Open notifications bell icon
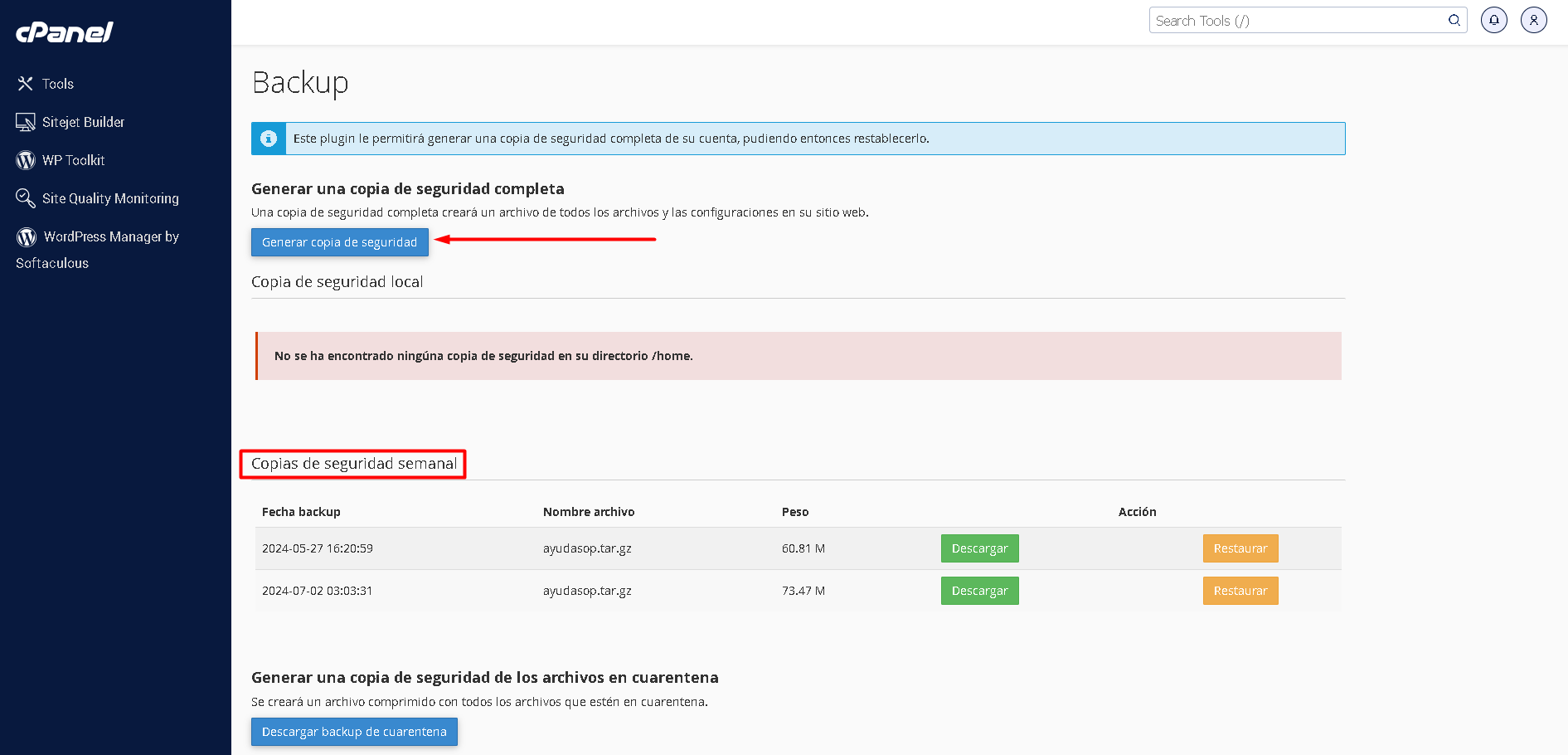The width and height of the screenshot is (1568, 755). [1494, 20]
